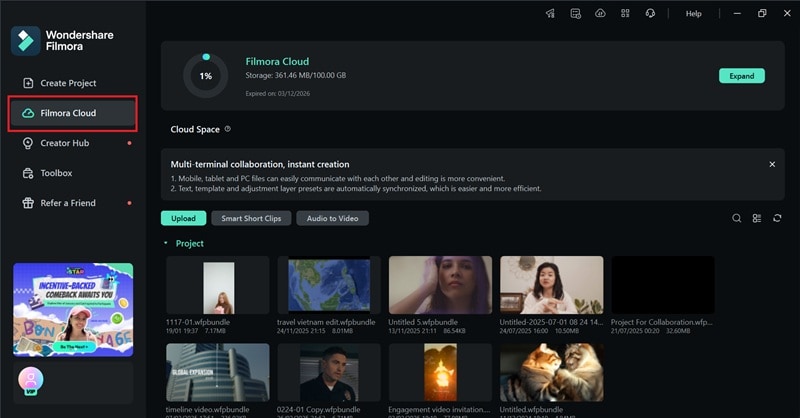This screenshot has width=800, height=418.
Task: Collapse the Project section
Action: (x=165, y=243)
